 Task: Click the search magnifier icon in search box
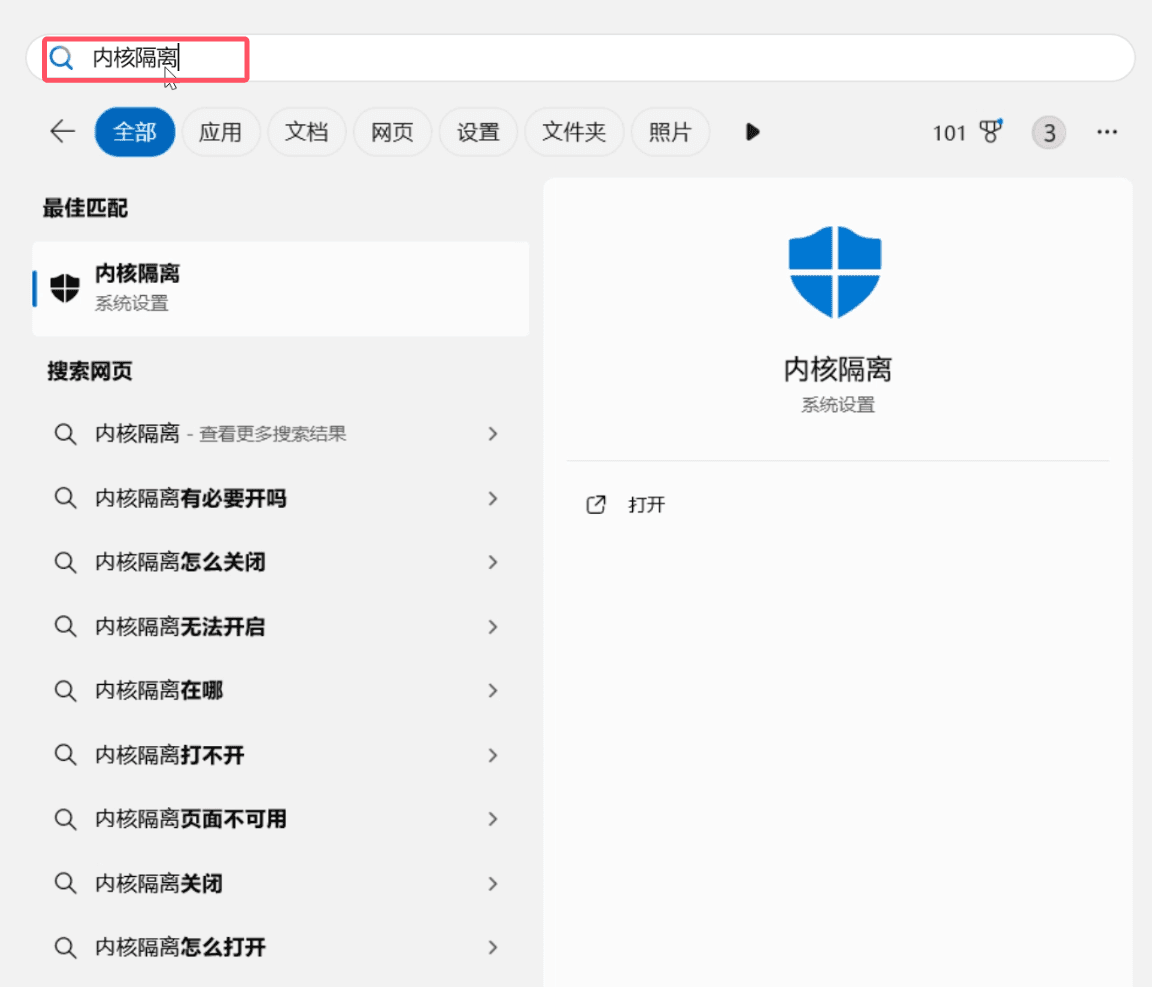(x=62, y=58)
